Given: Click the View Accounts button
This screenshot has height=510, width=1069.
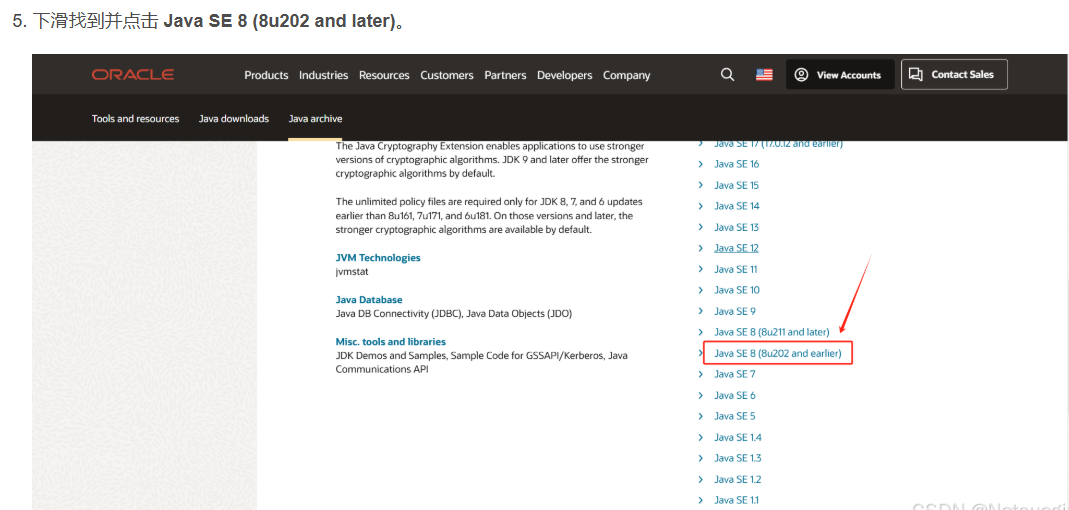Looking at the screenshot, I should (x=838, y=75).
